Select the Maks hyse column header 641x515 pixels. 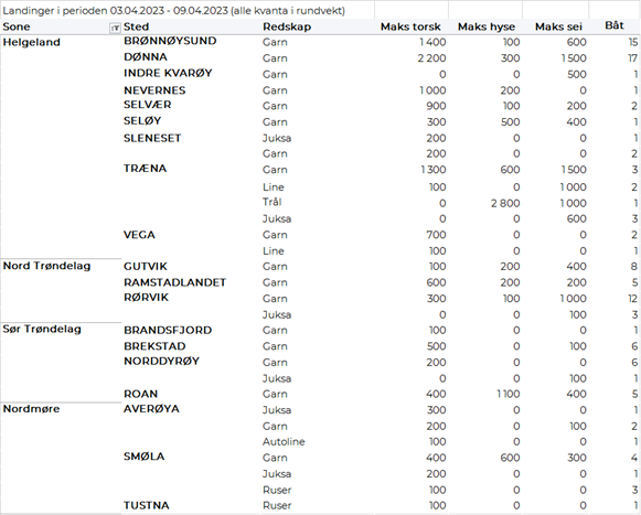click(489, 27)
